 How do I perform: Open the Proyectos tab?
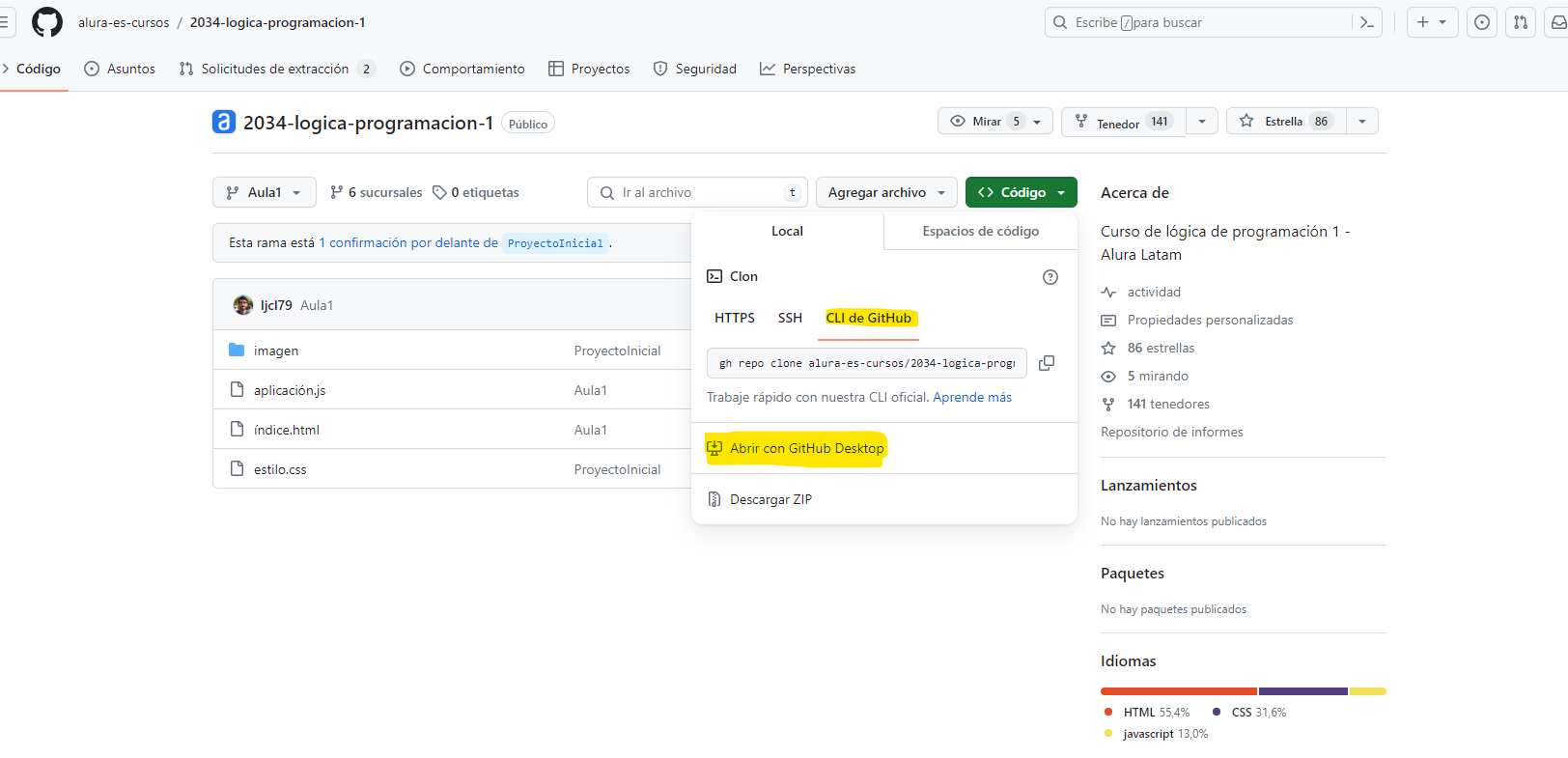point(589,69)
